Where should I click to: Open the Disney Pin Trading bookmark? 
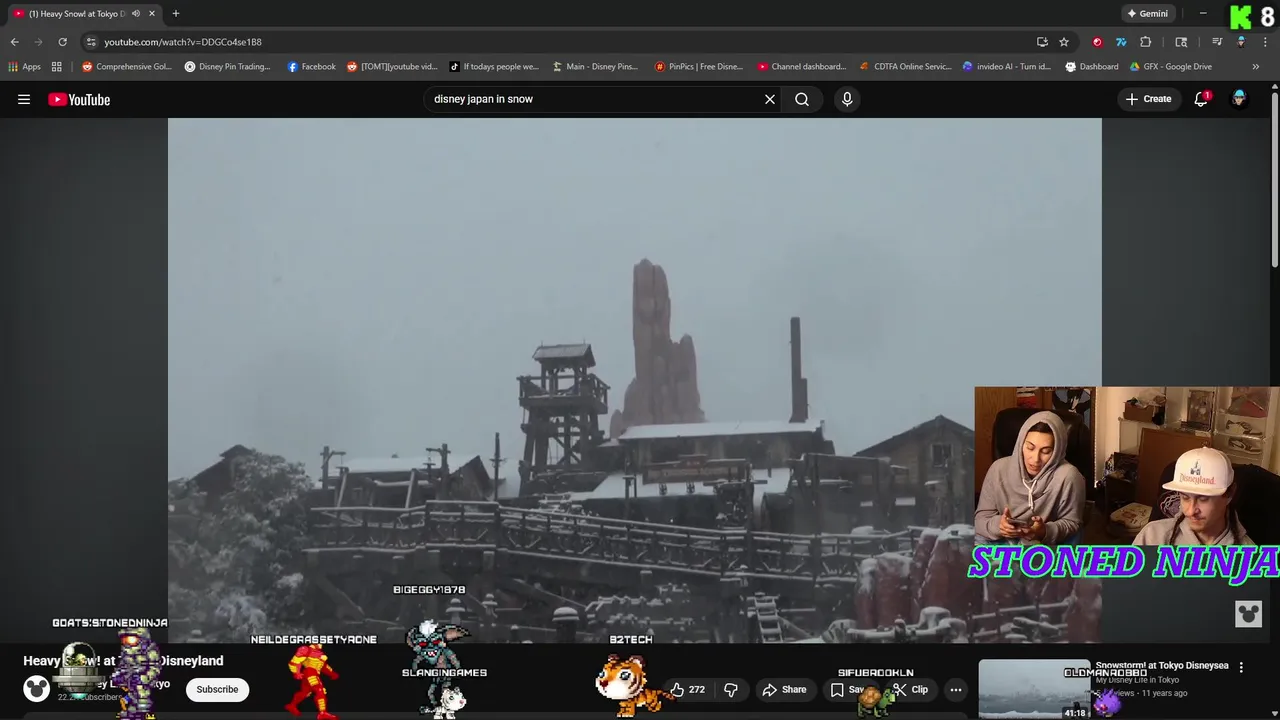pos(228,67)
